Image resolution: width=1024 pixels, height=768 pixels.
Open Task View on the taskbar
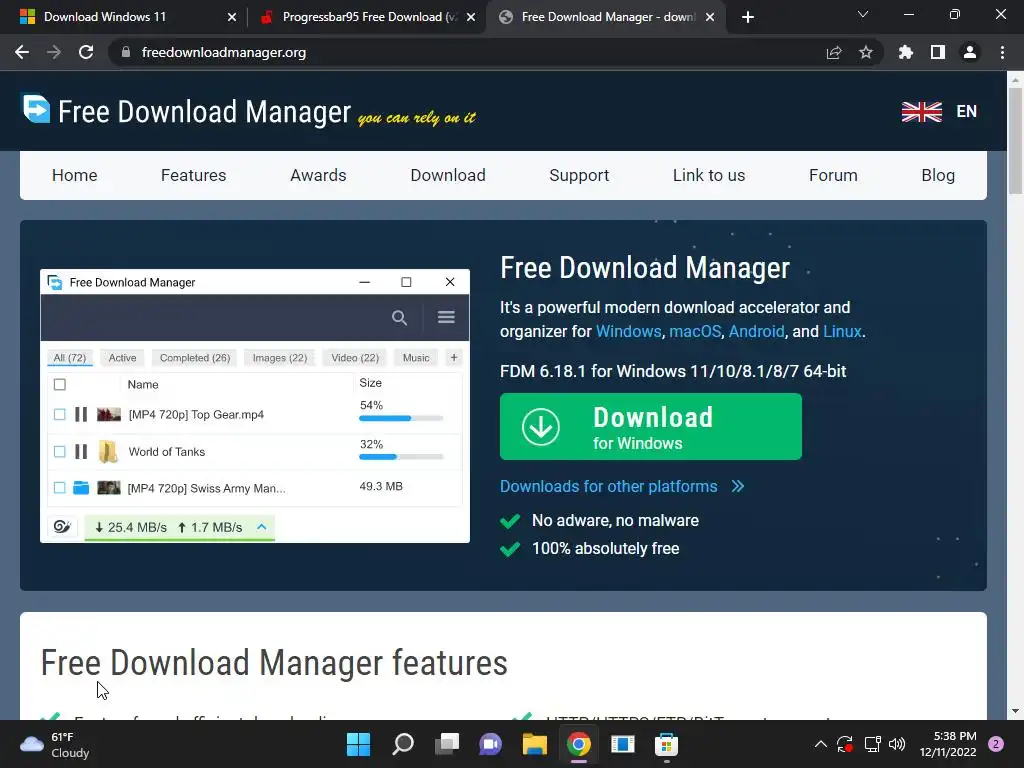(x=447, y=744)
